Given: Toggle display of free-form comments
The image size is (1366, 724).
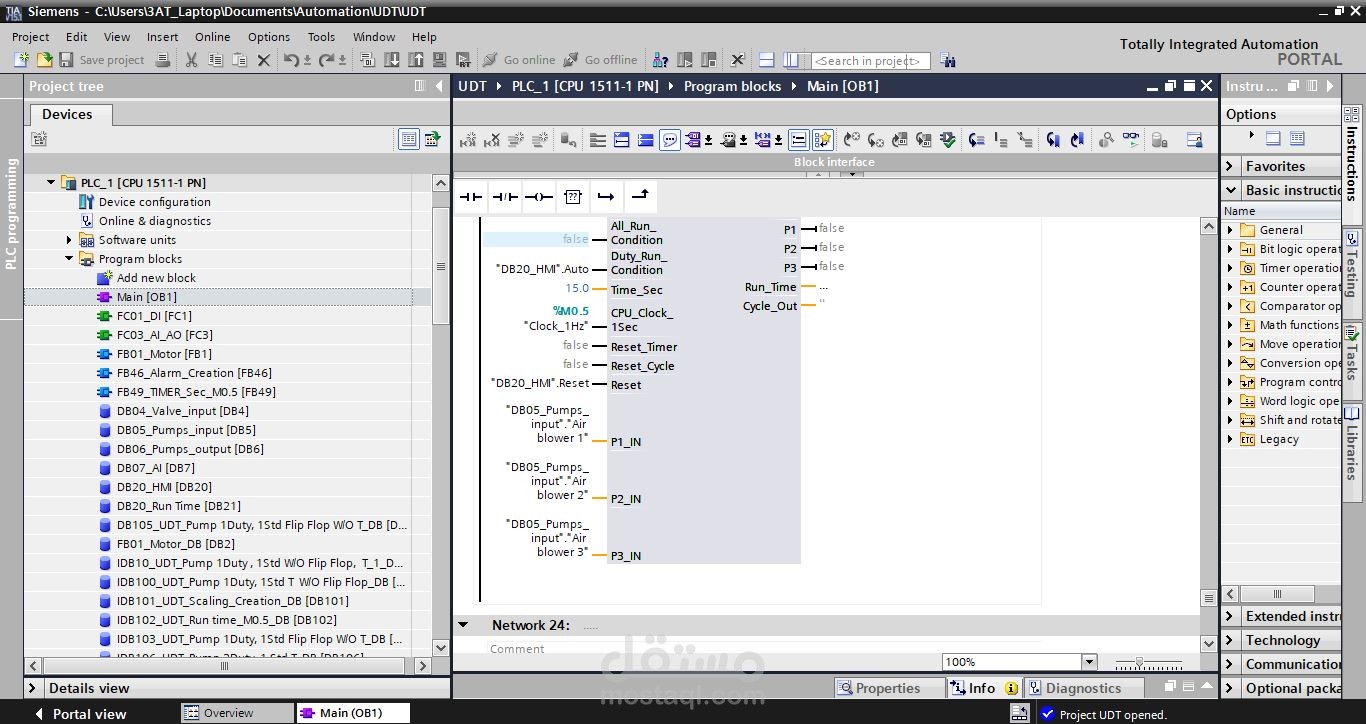Looking at the screenshot, I should pos(670,140).
